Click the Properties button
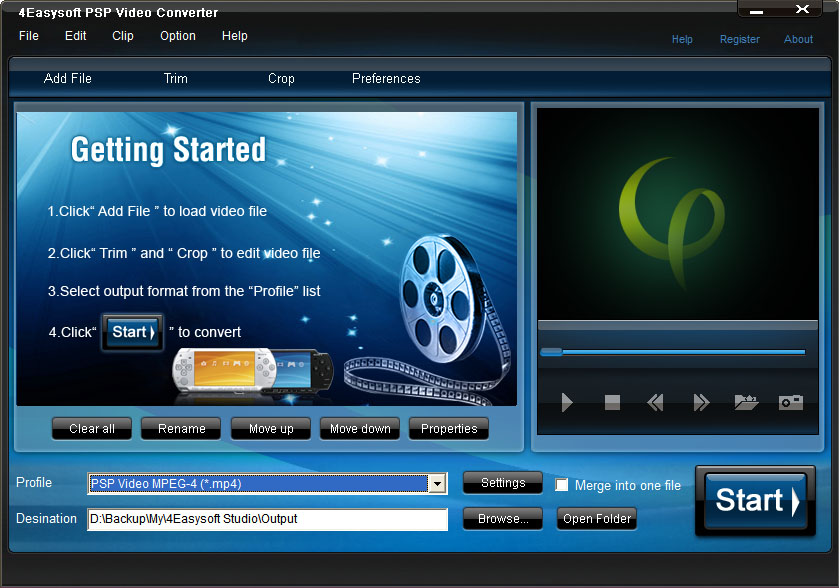840x588 pixels. pyautogui.click(x=449, y=428)
